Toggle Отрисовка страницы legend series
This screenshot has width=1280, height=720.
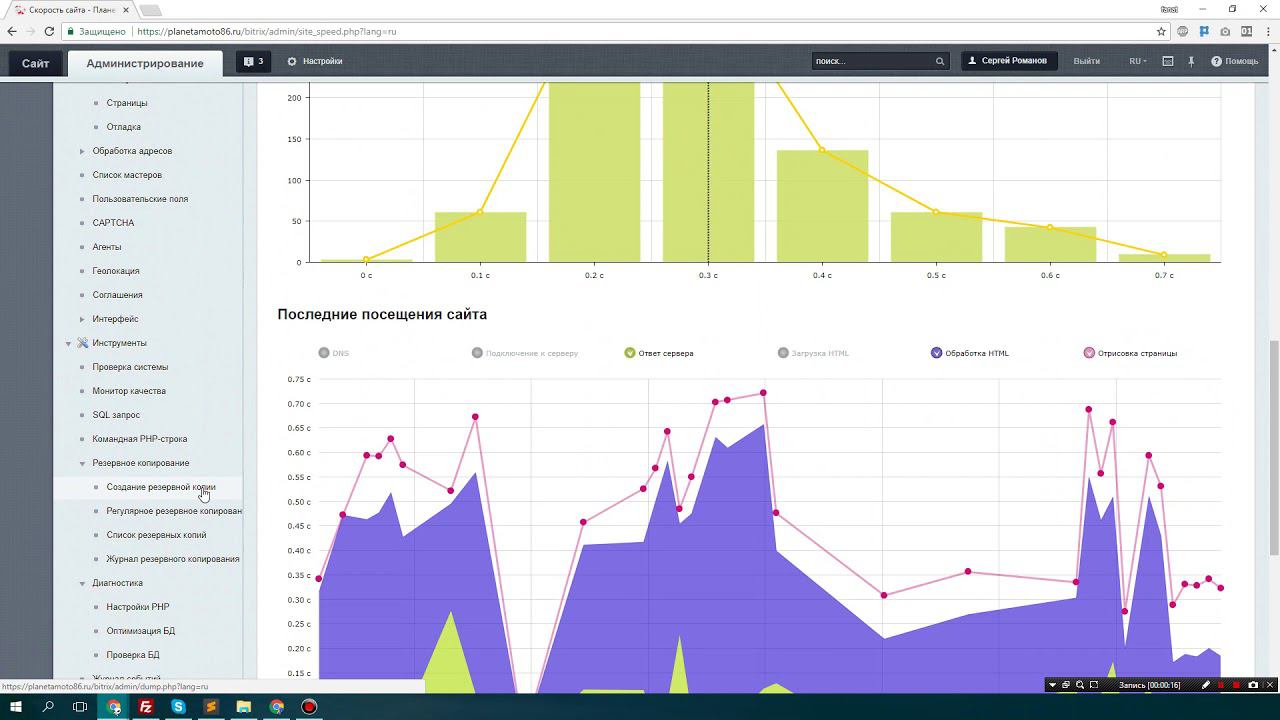[x=1130, y=353]
